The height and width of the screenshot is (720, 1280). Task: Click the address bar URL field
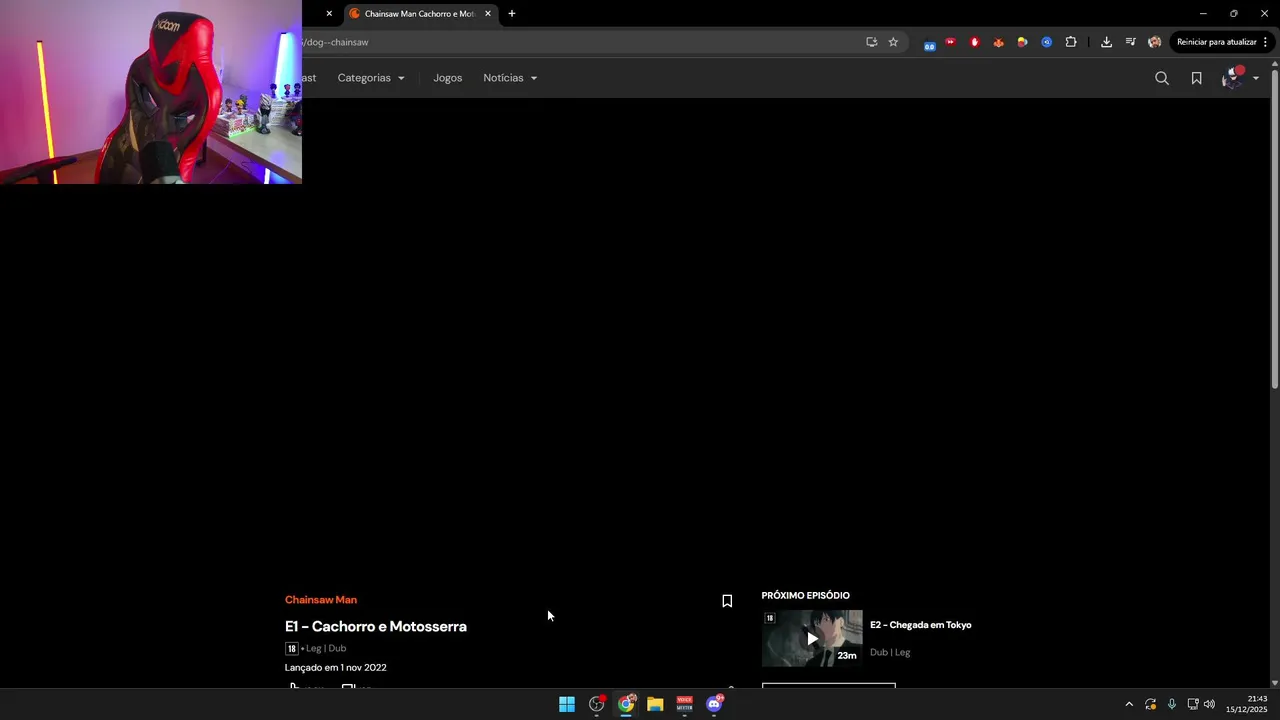point(580,42)
